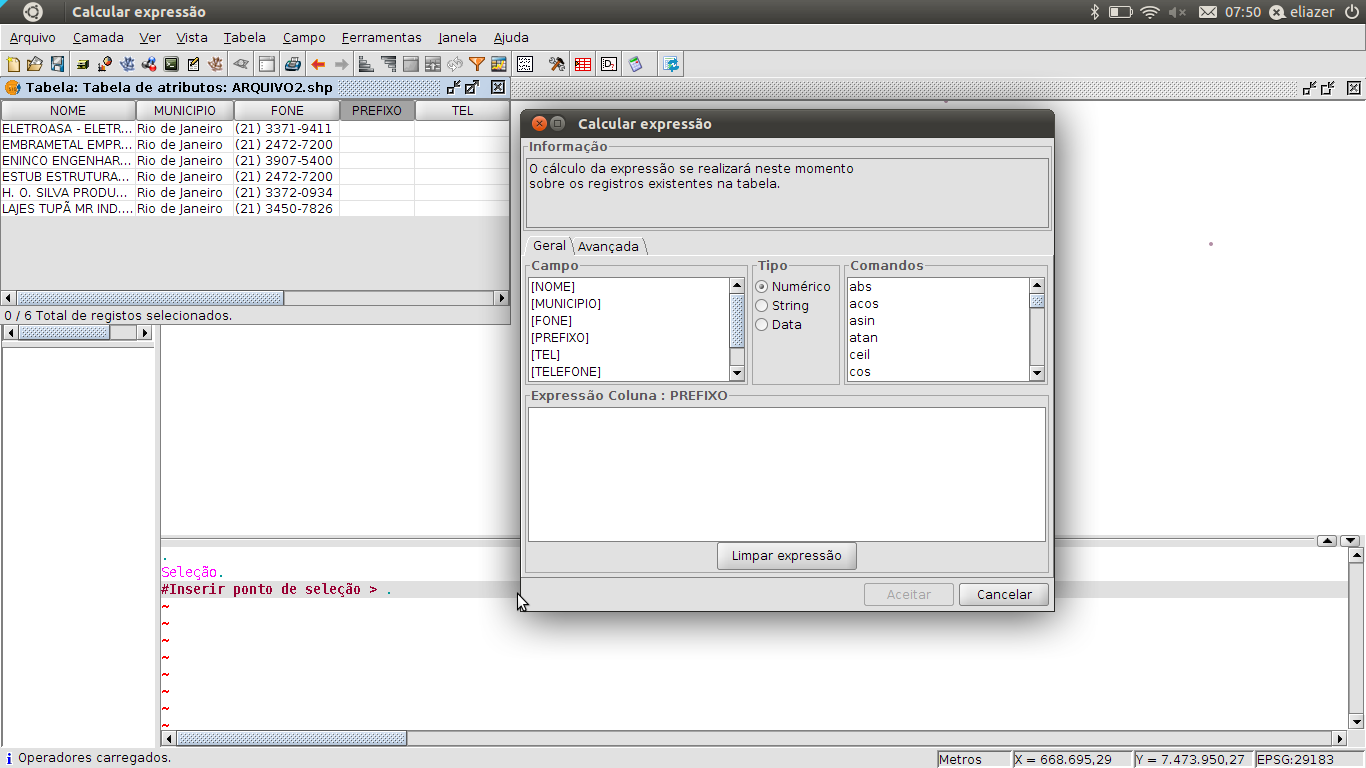Open the Tabela menu
The height and width of the screenshot is (768, 1366).
click(244, 38)
